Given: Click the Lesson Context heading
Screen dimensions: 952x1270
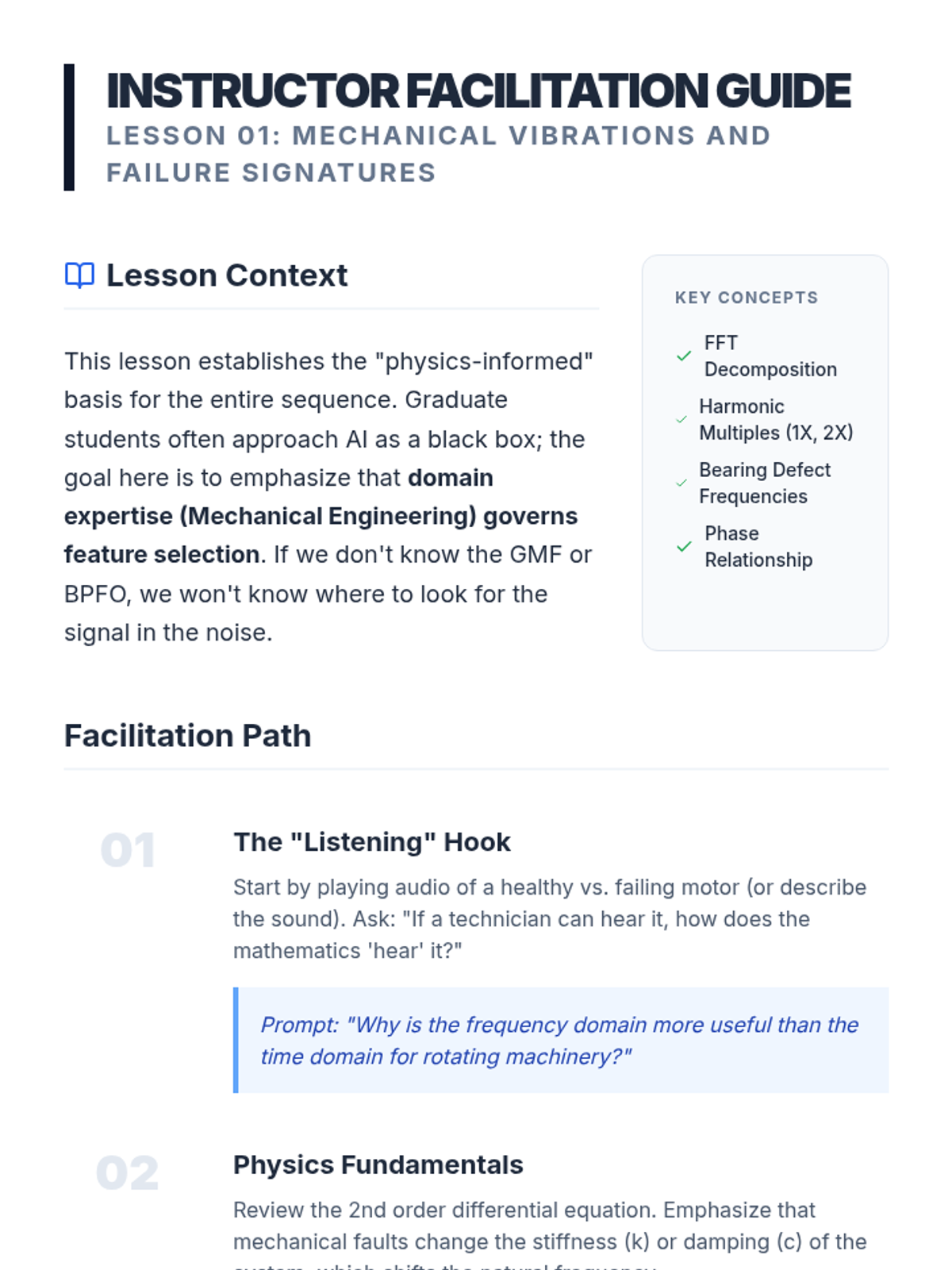Looking at the screenshot, I should click(x=227, y=275).
